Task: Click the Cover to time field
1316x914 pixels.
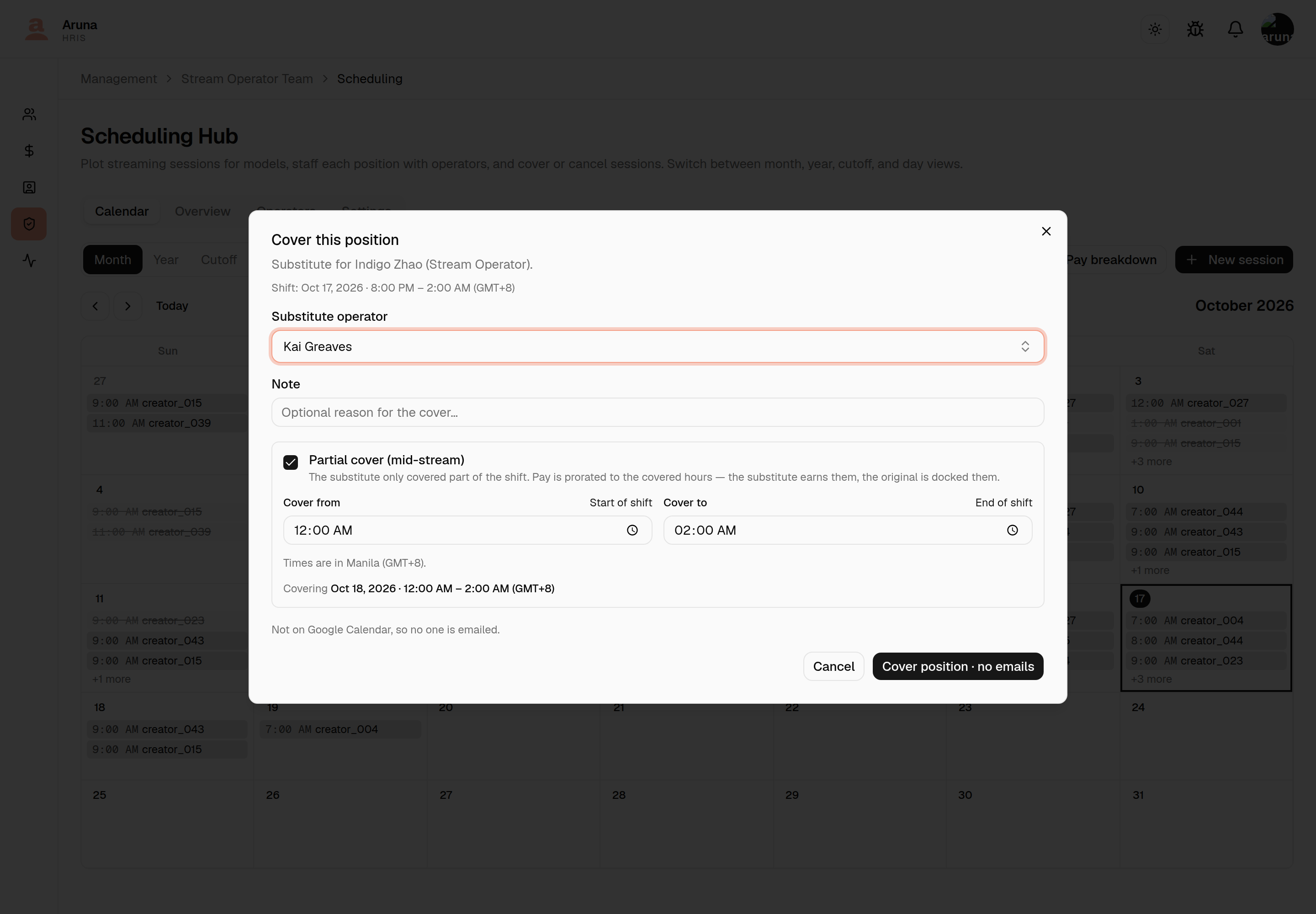Action: tap(848, 530)
